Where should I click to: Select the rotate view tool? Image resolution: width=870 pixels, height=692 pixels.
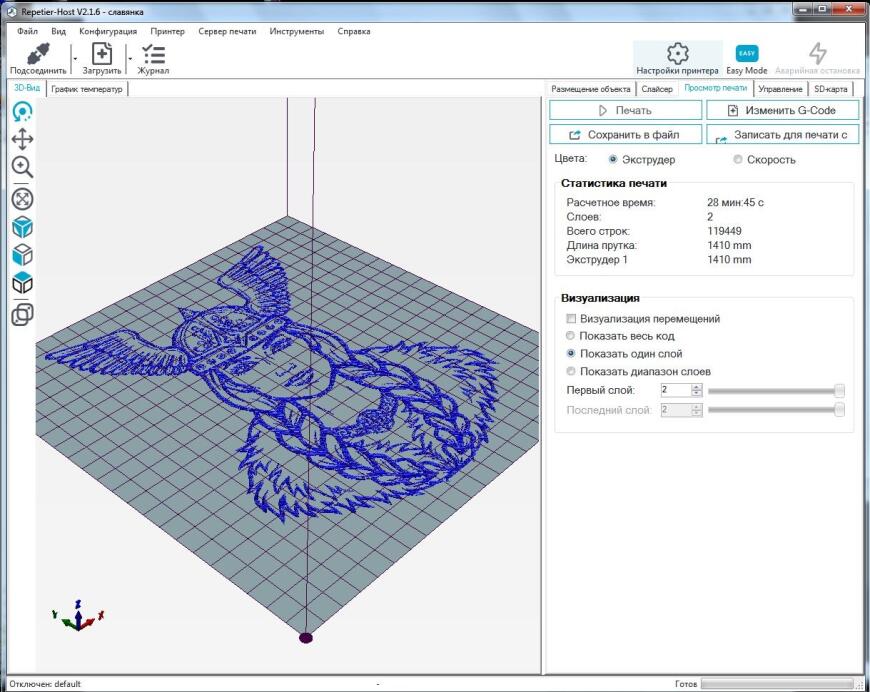click(22, 112)
